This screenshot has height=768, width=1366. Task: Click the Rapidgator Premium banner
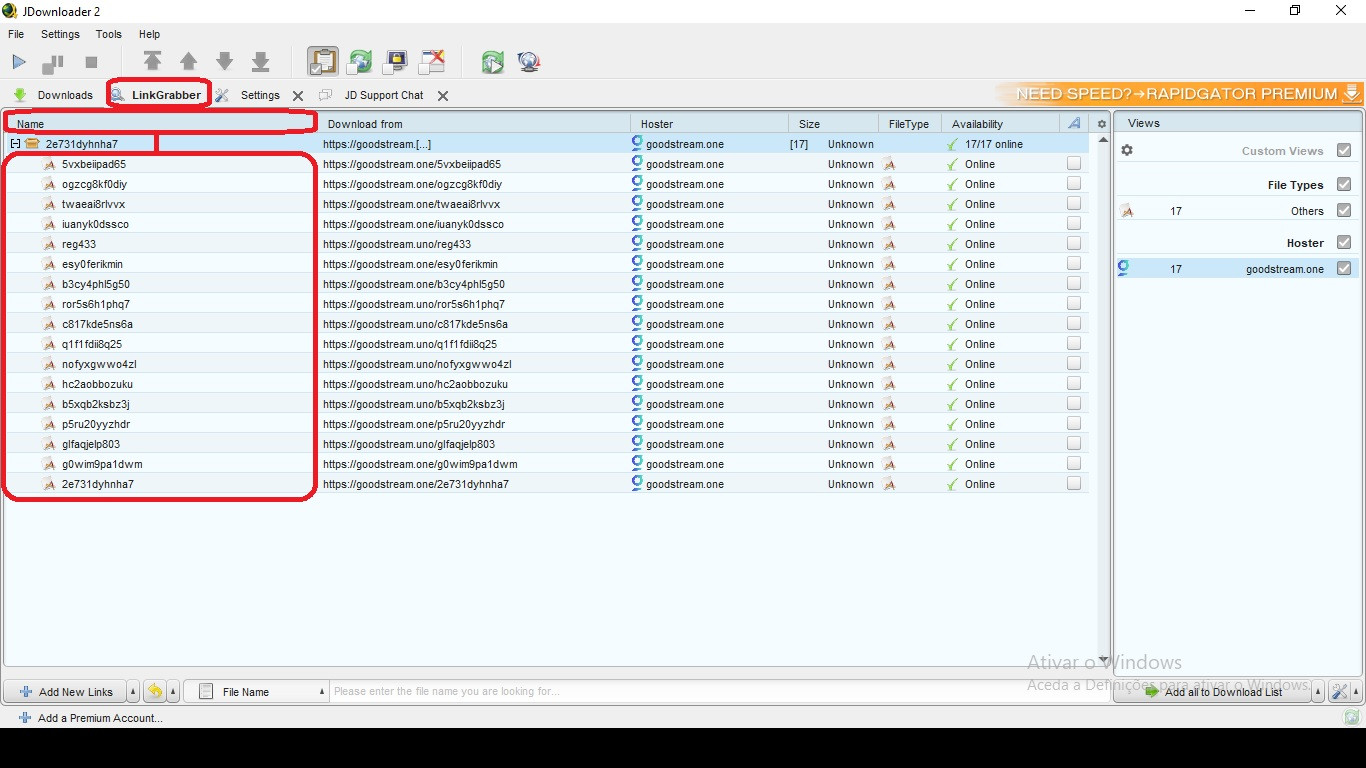(1180, 94)
